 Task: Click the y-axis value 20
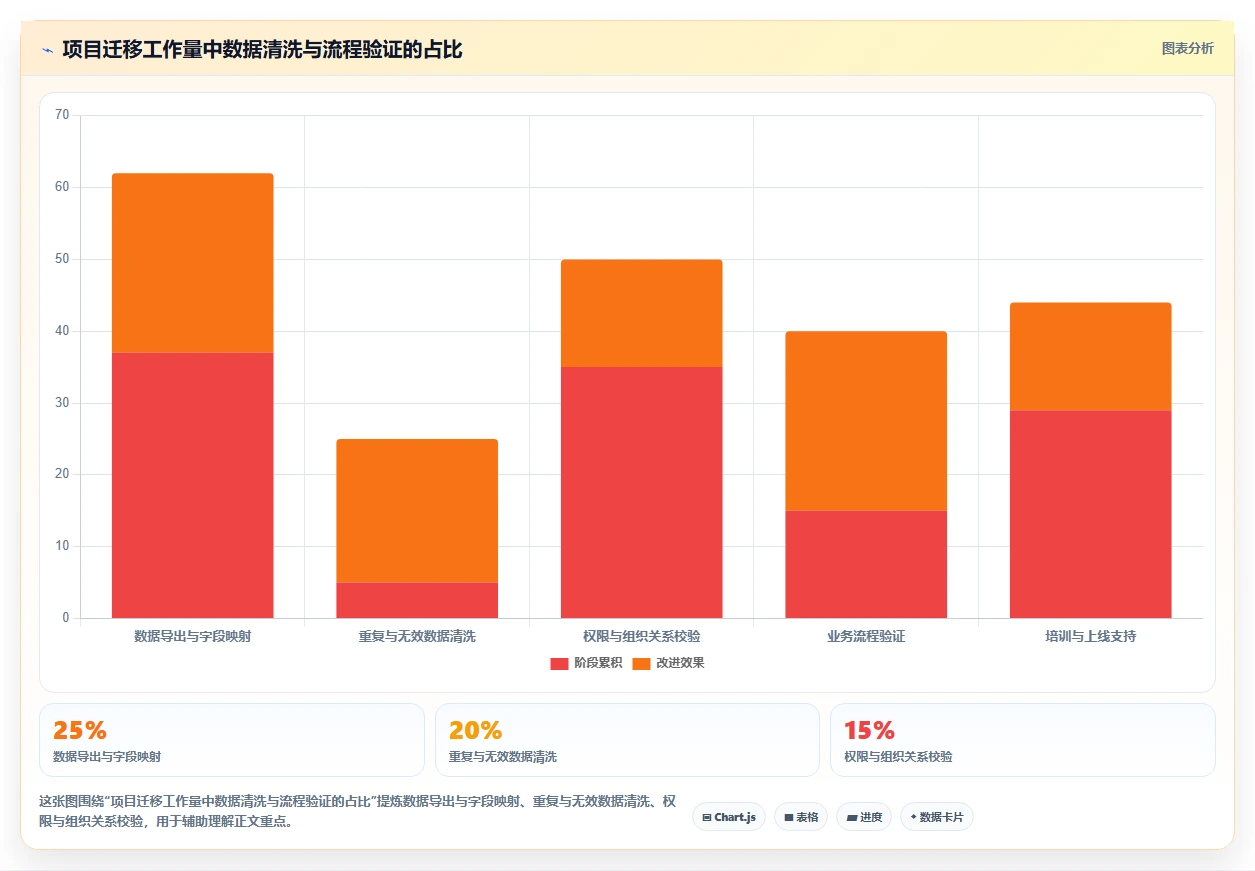tap(62, 474)
